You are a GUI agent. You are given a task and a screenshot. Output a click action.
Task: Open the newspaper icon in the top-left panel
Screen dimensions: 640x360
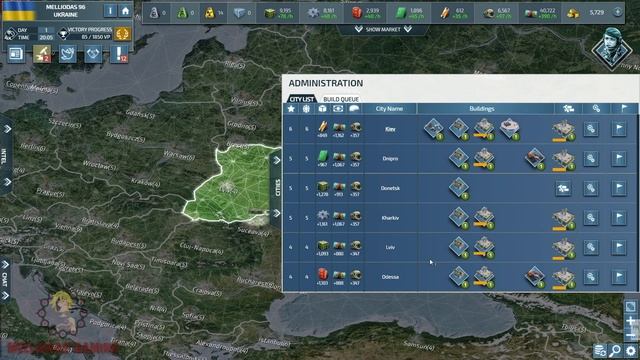(16, 53)
